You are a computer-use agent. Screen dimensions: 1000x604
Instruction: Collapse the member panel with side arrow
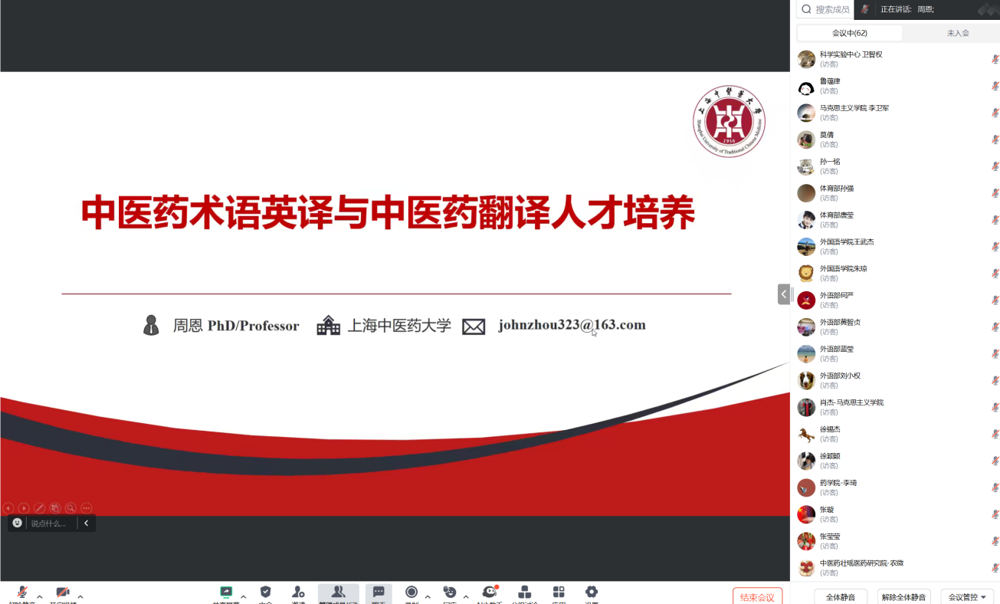coord(784,294)
